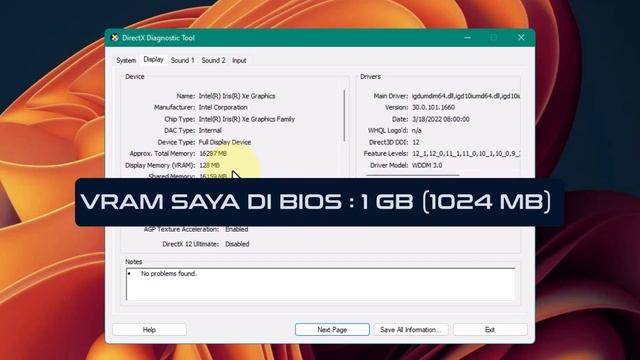
Task: Select the '128 MB' display memory value
Action: click(209, 165)
